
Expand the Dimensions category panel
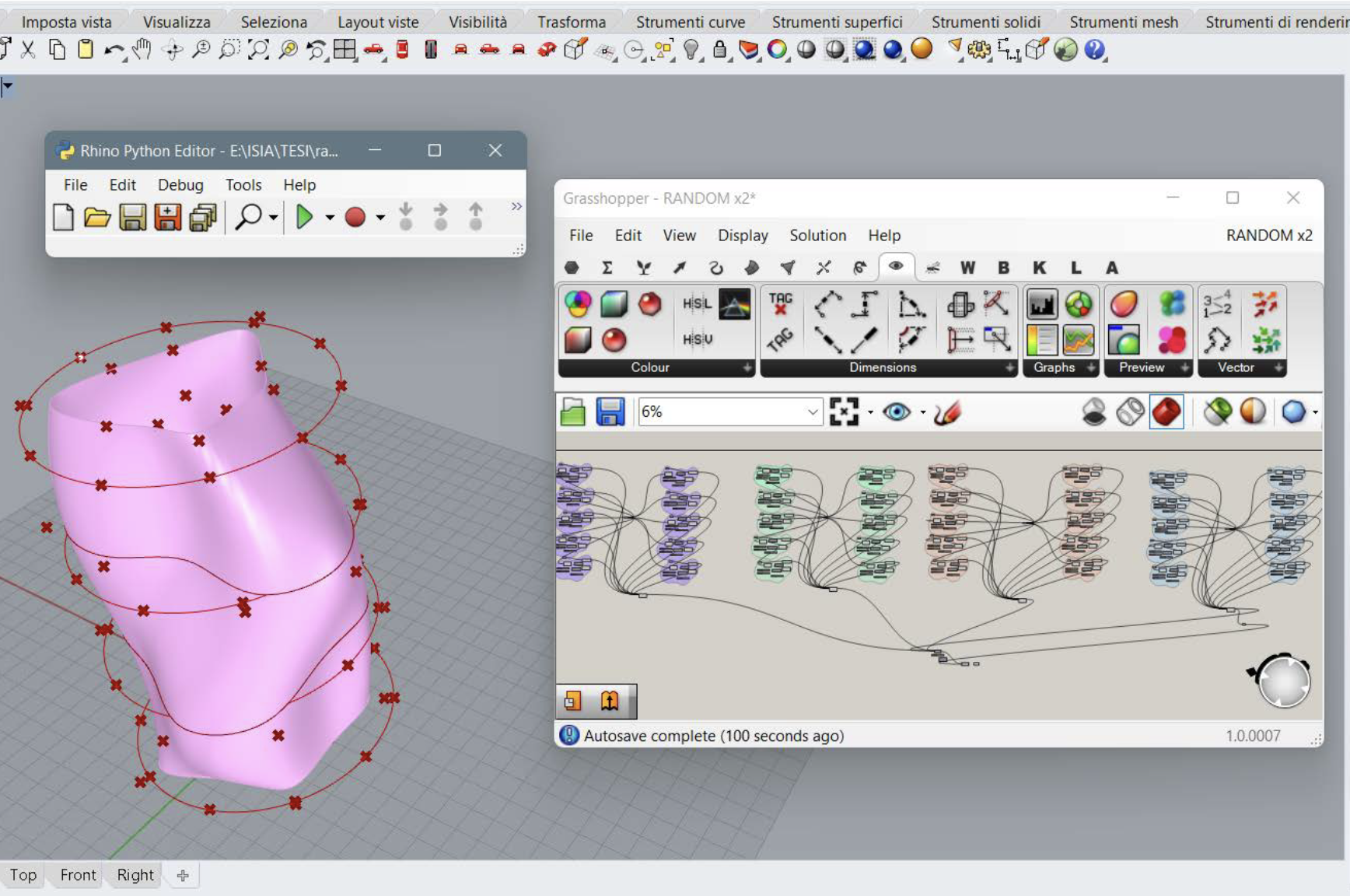click(1009, 367)
